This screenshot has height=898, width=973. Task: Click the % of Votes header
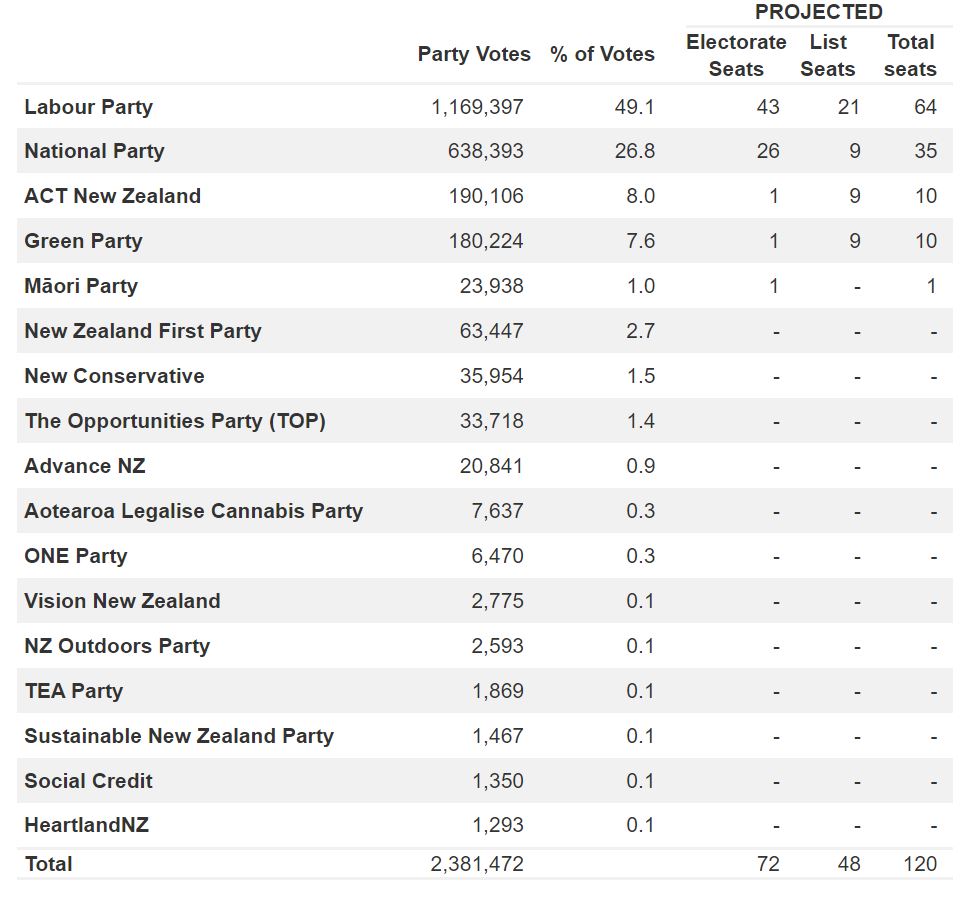coord(602,54)
